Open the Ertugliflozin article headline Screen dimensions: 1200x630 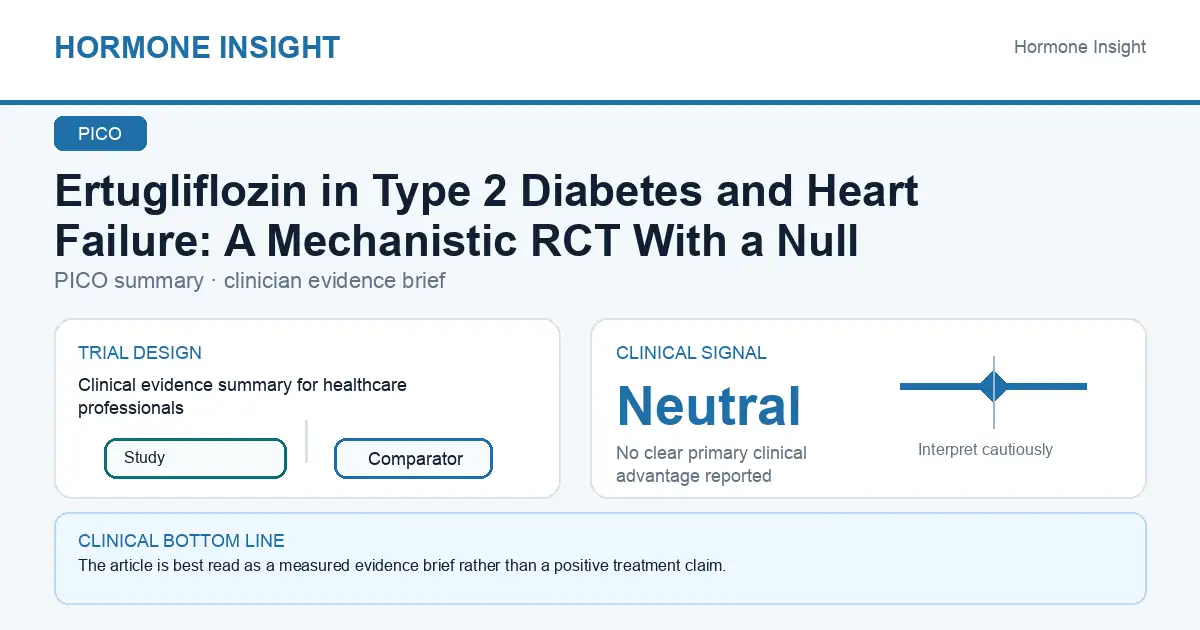[x=487, y=215]
